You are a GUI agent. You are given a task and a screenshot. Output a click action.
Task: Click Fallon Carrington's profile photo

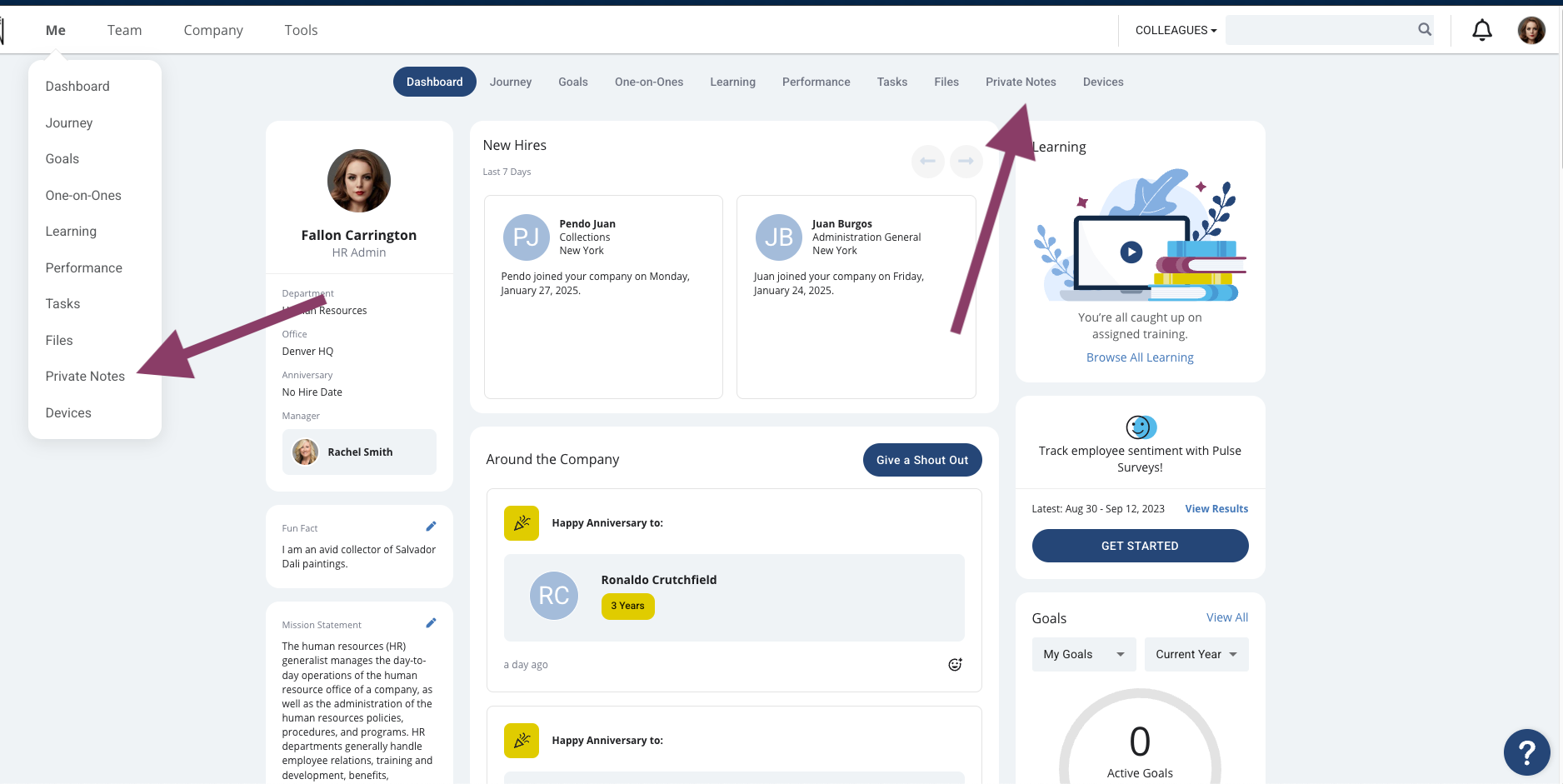(x=359, y=181)
